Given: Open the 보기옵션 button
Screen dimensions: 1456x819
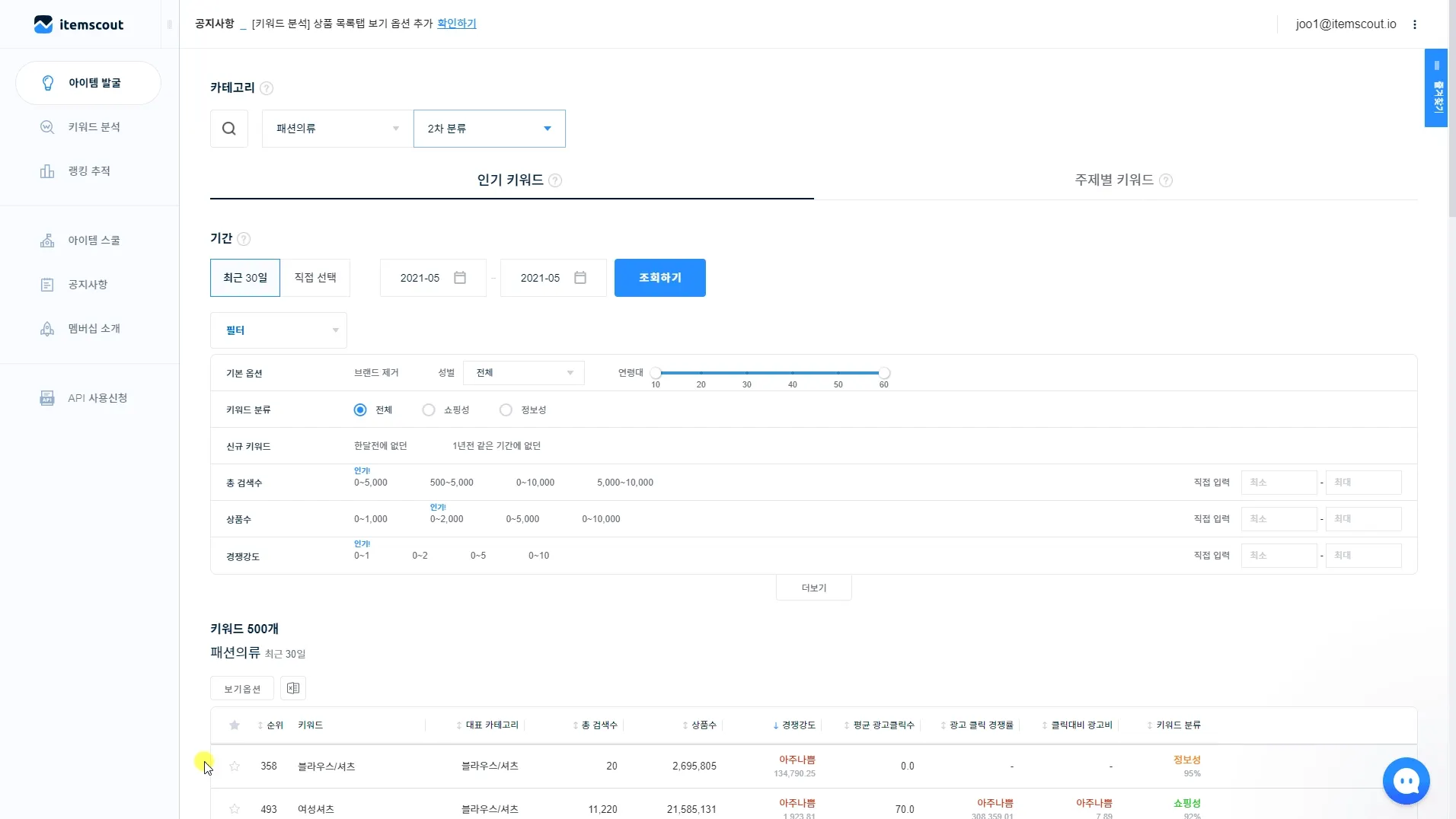Looking at the screenshot, I should [242, 689].
